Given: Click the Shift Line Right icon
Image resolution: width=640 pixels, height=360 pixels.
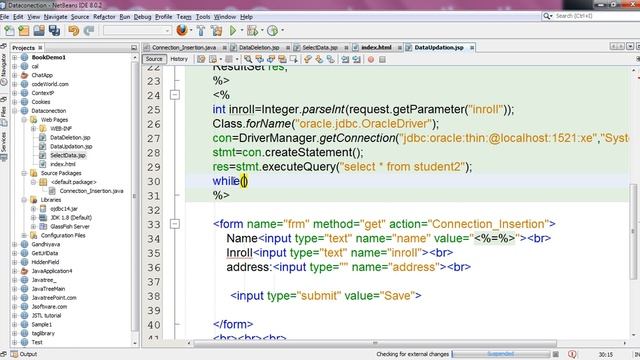Looking at the screenshot, I should click(357, 59).
